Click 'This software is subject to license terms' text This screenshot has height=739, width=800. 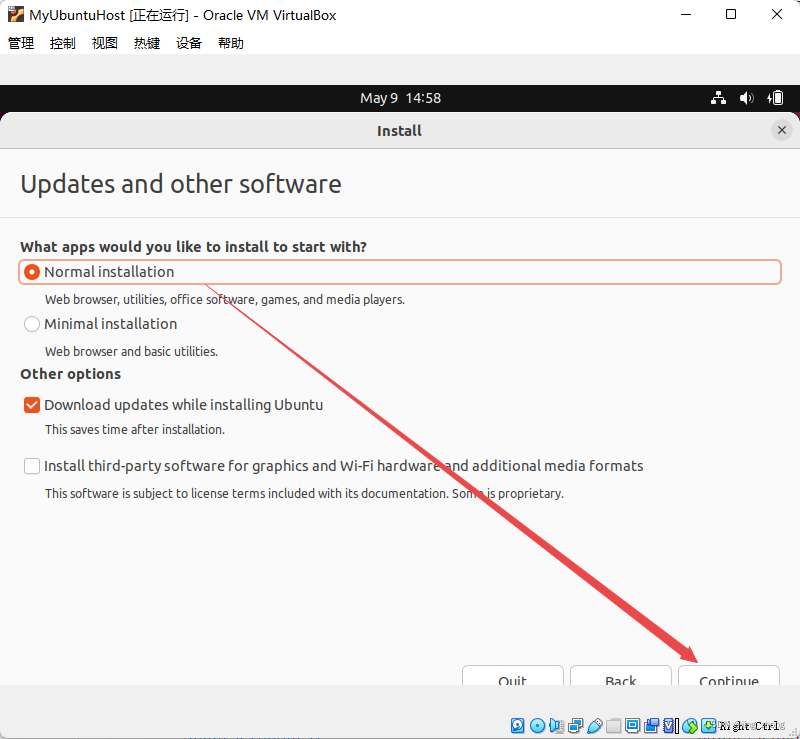[x=304, y=494]
